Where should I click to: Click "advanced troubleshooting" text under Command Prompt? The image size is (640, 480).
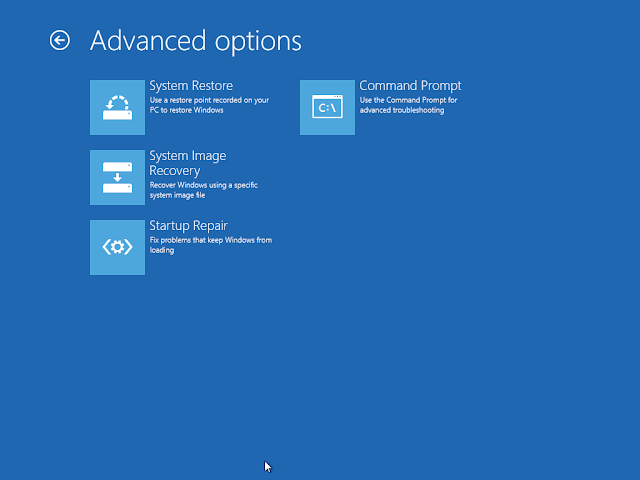coord(402,110)
